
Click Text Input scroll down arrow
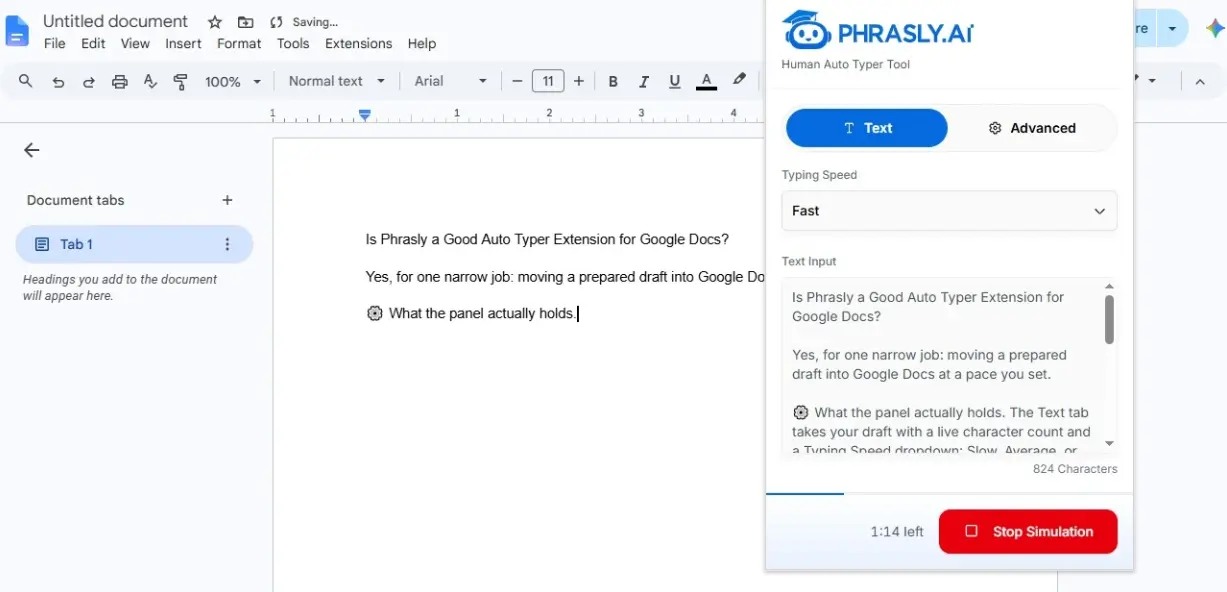[x=1109, y=443]
